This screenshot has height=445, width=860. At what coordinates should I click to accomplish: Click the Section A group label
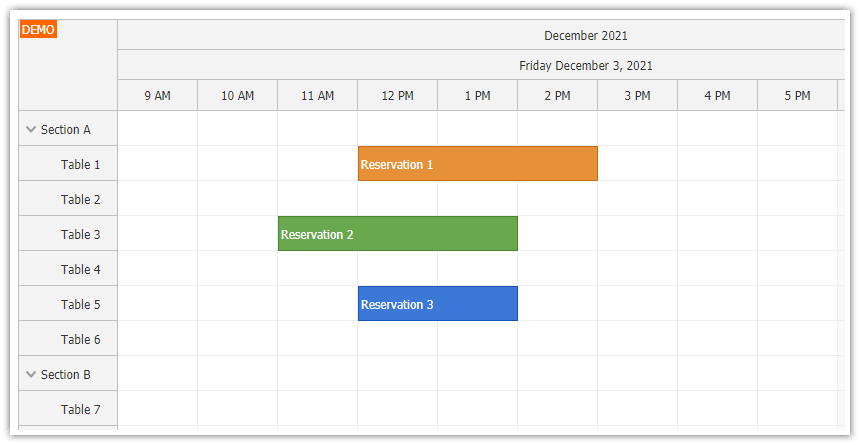(x=66, y=130)
